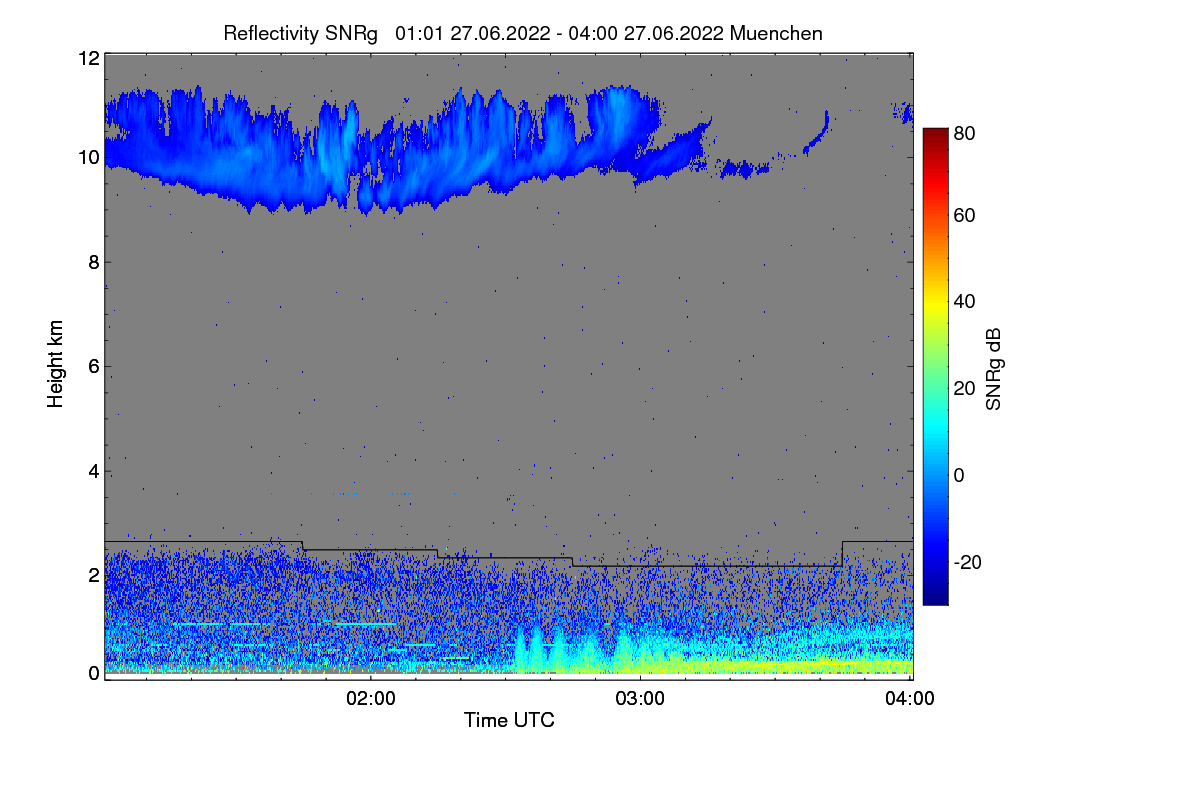Click the height tick label 0
This screenshot has height=800, width=1200.
pos(93,673)
